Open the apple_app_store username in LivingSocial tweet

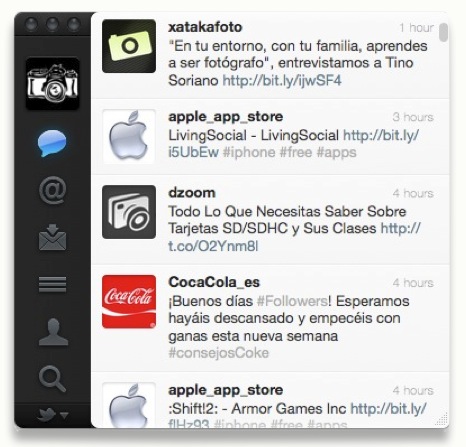pyautogui.click(x=226, y=117)
